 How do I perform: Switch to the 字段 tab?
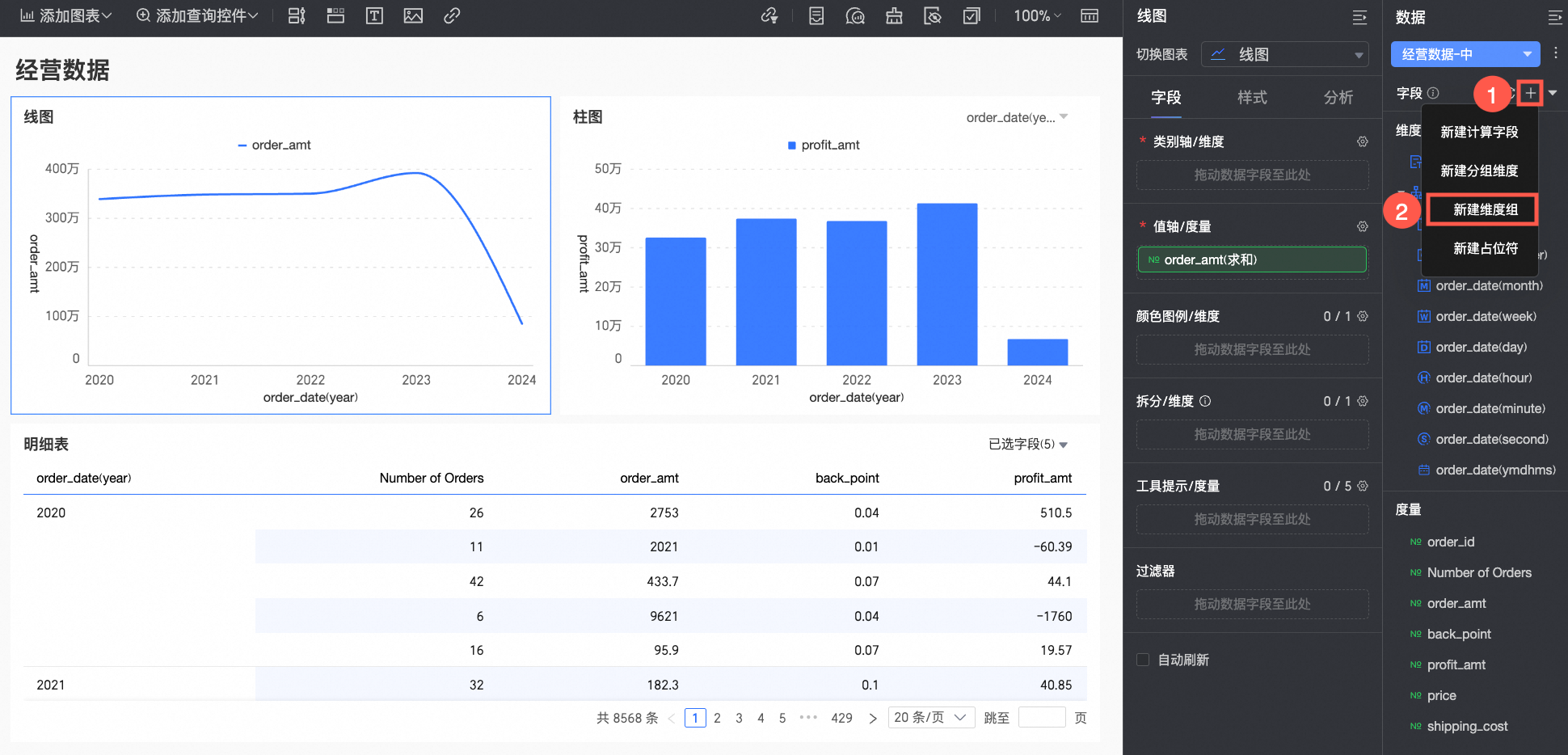[x=1165, y=97]
